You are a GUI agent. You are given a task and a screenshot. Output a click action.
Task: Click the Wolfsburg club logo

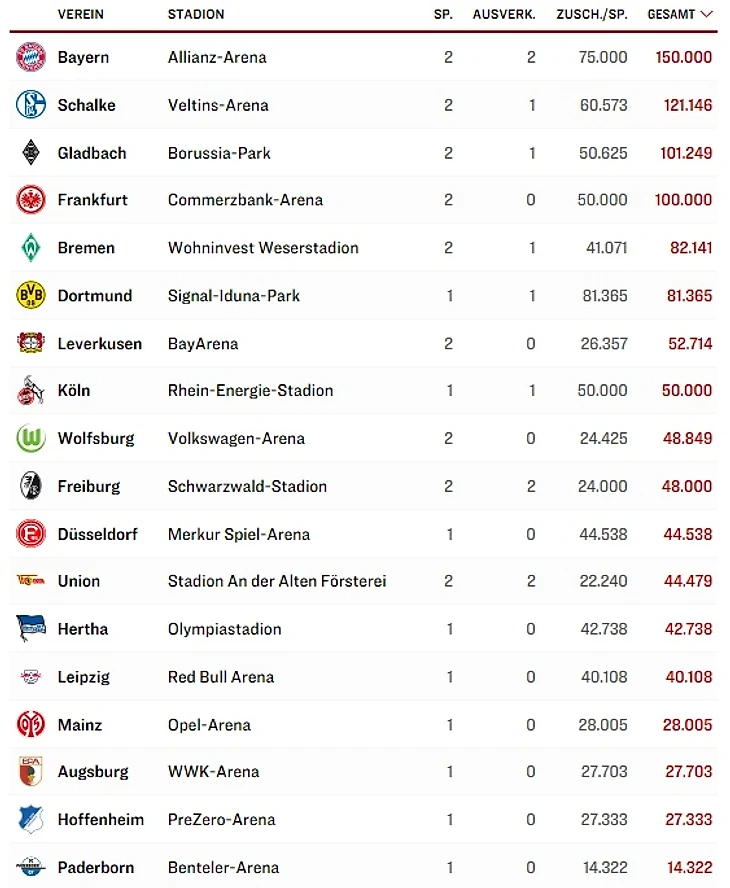pos(31,438)
